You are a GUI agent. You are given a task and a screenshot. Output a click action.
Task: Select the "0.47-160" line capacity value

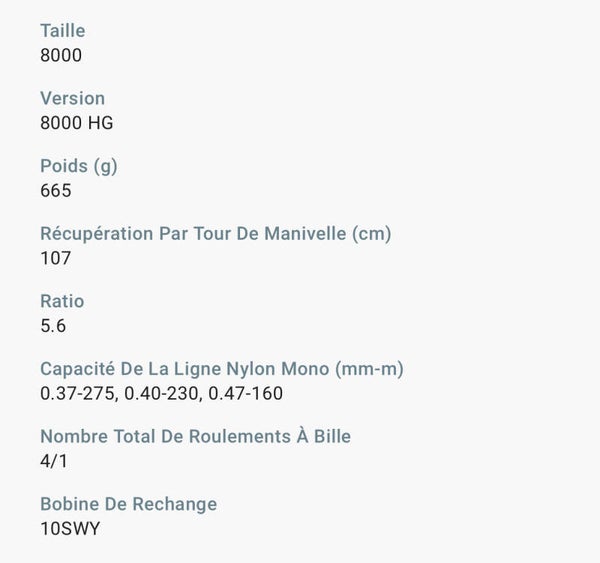tap(245, 393)
